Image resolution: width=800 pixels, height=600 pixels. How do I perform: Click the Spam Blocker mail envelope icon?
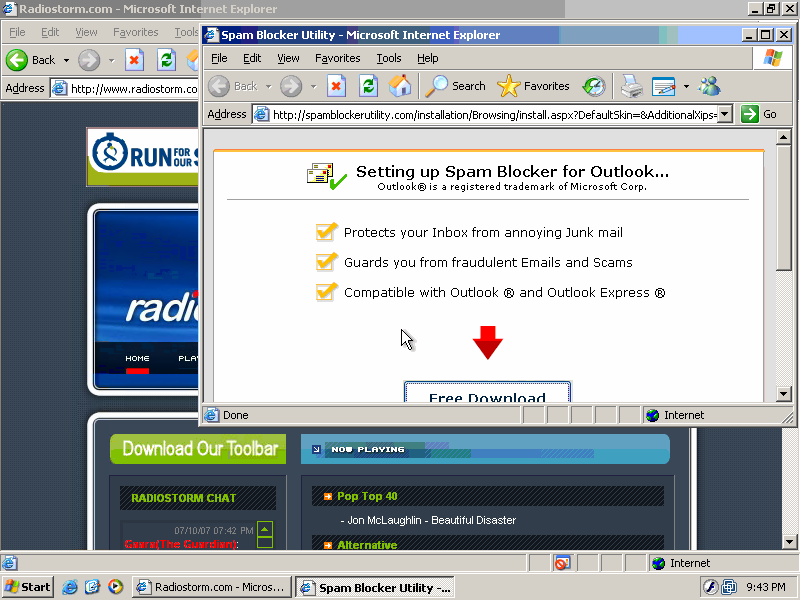(327, 176)
